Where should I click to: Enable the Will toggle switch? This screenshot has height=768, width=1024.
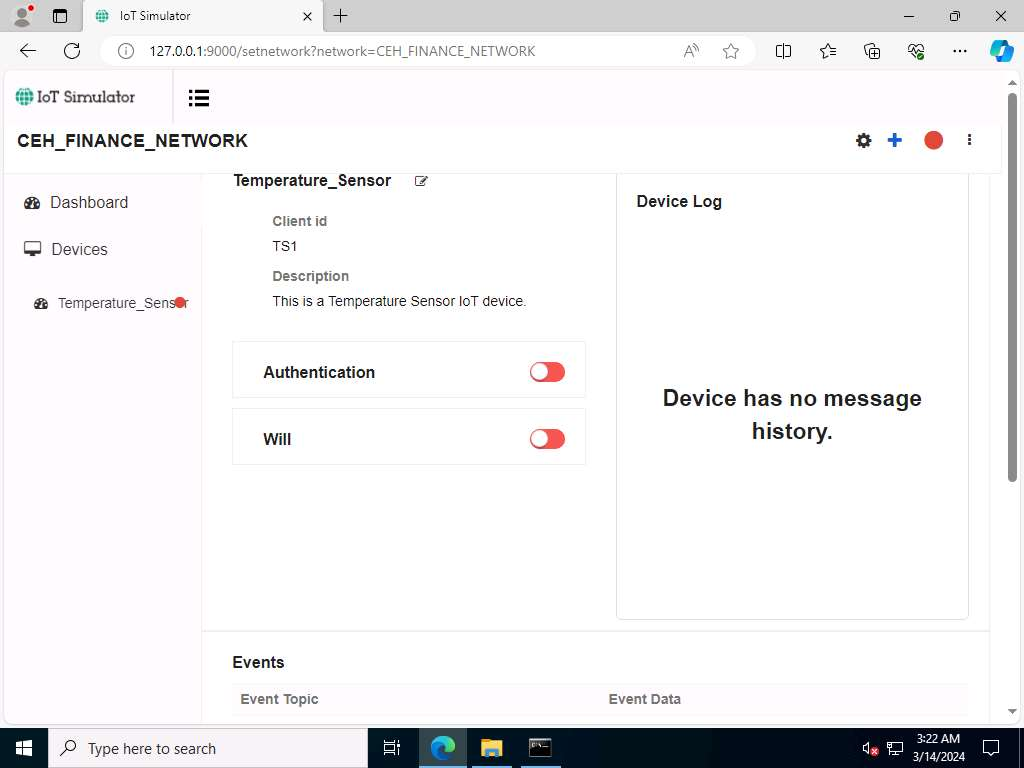coord(547,439)
